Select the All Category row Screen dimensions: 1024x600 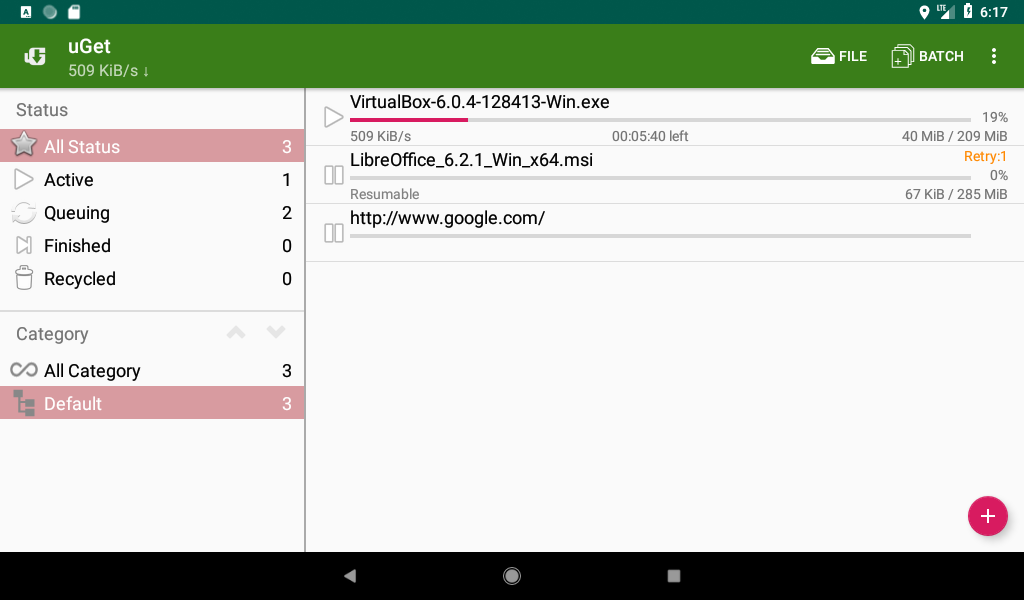tap(152, 370)
